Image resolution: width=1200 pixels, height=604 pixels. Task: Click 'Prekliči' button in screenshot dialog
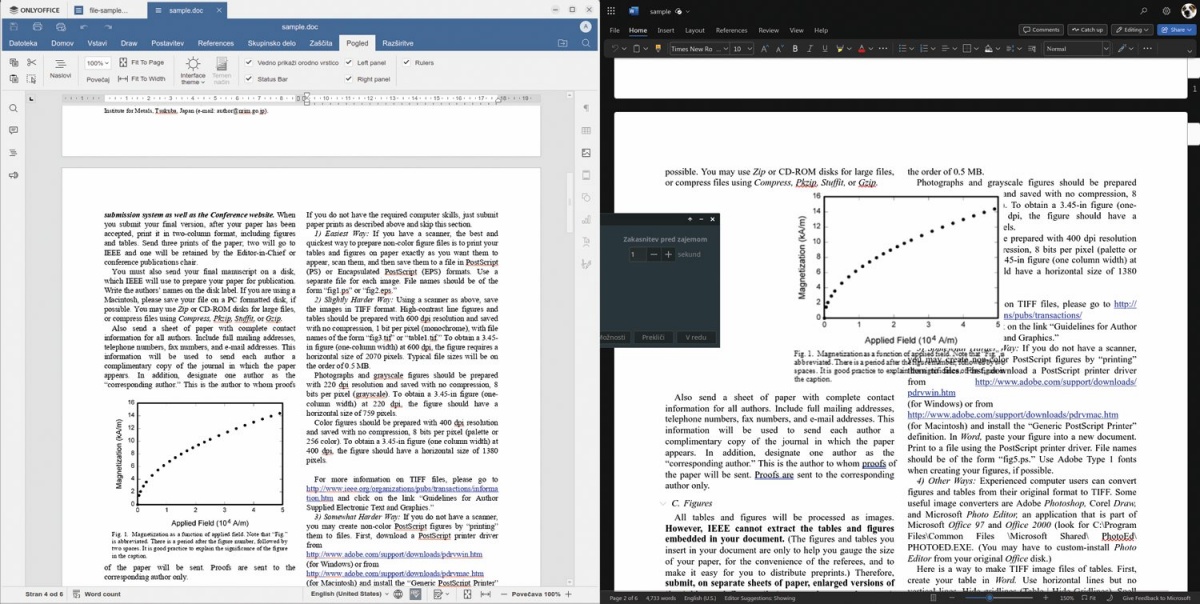(653, 338)
